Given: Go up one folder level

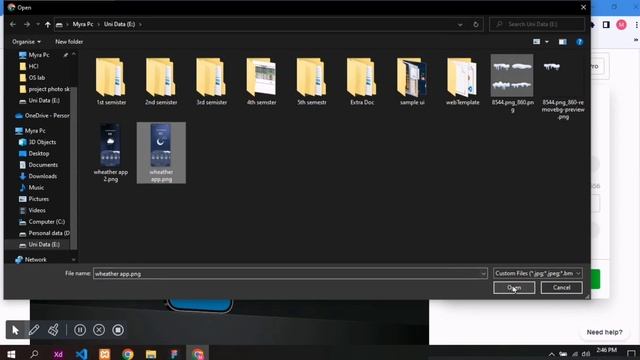Looking at the screenshot, I should pyautogui.click(x=48, y=24).
